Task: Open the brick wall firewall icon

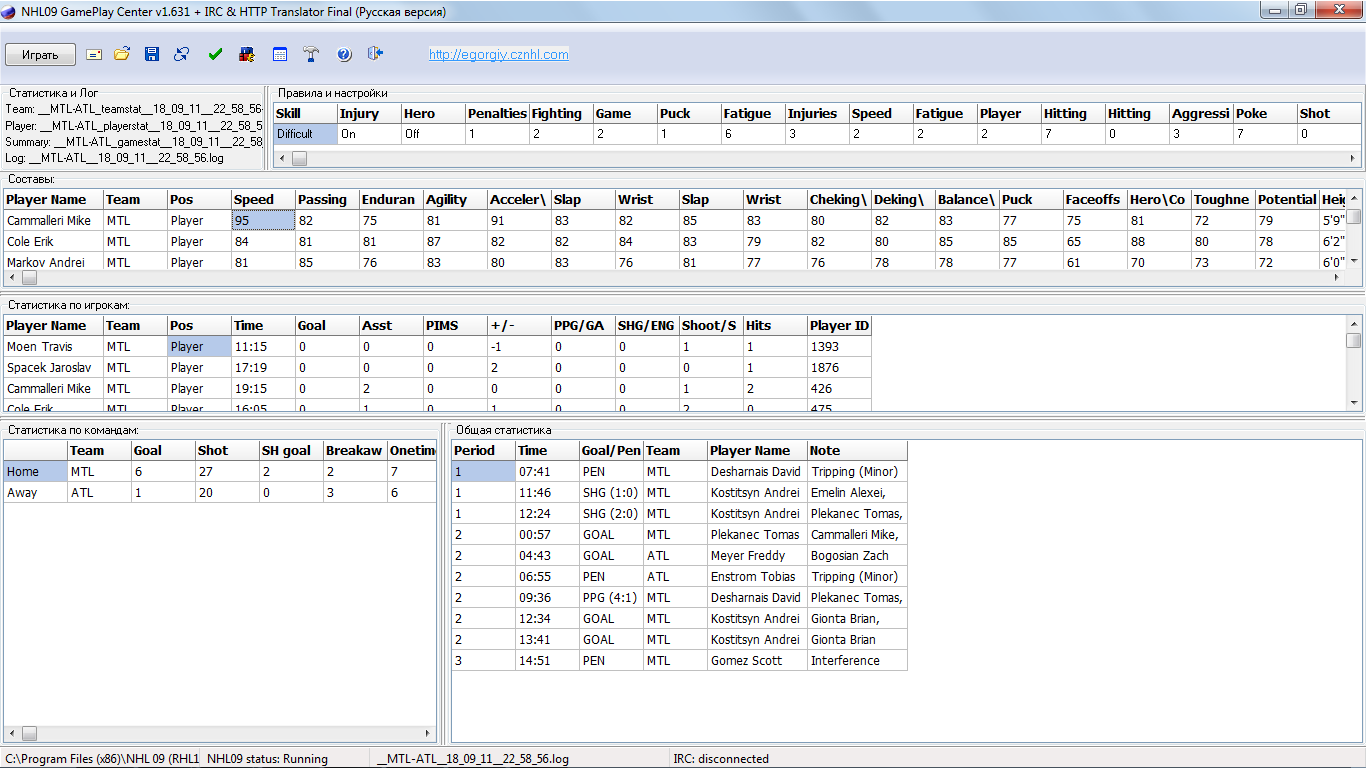Action: click(246, 54)
